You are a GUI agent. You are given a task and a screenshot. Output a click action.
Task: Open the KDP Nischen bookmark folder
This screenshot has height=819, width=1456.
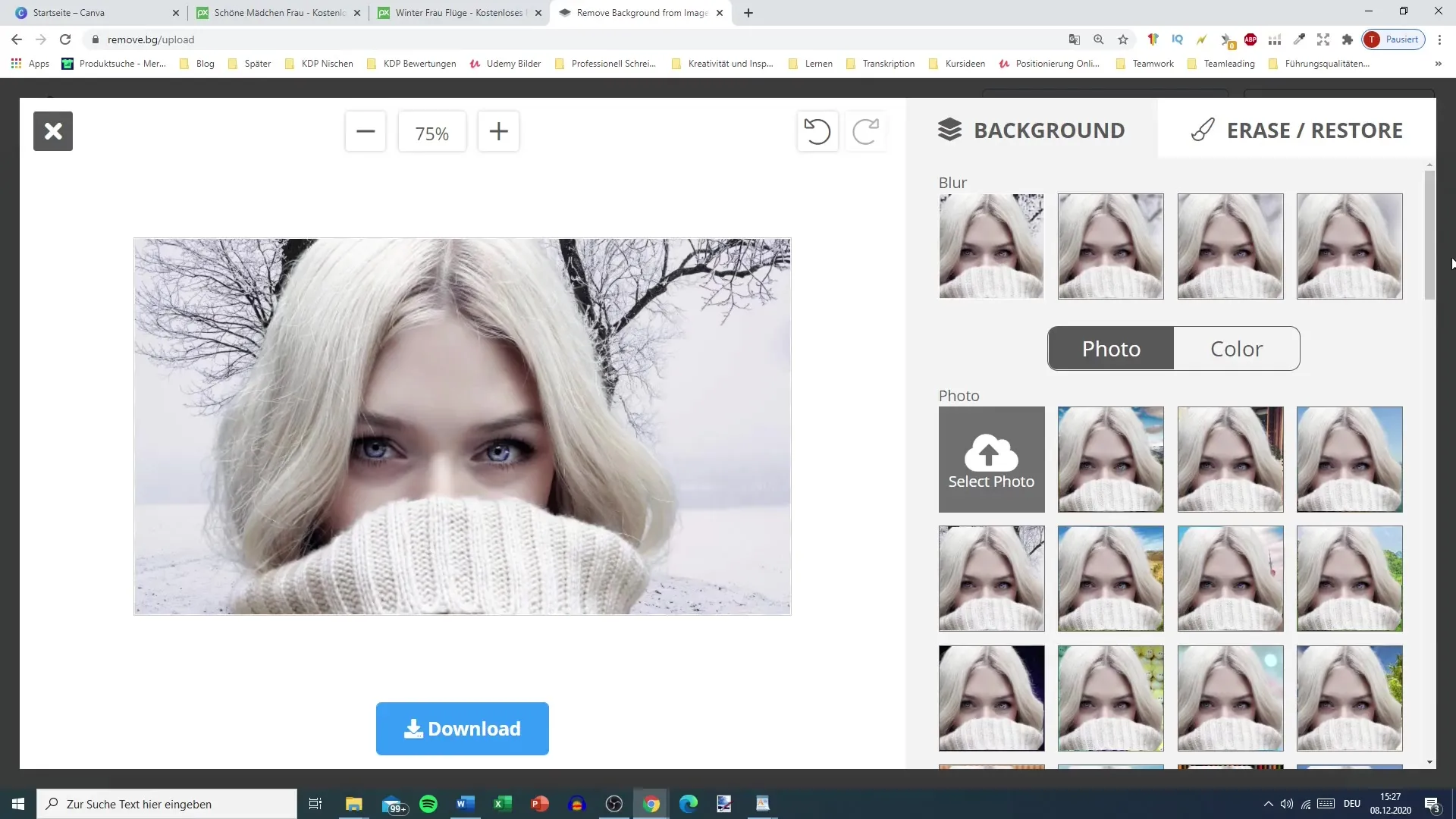pyautogui.click(x=319, y=64)
